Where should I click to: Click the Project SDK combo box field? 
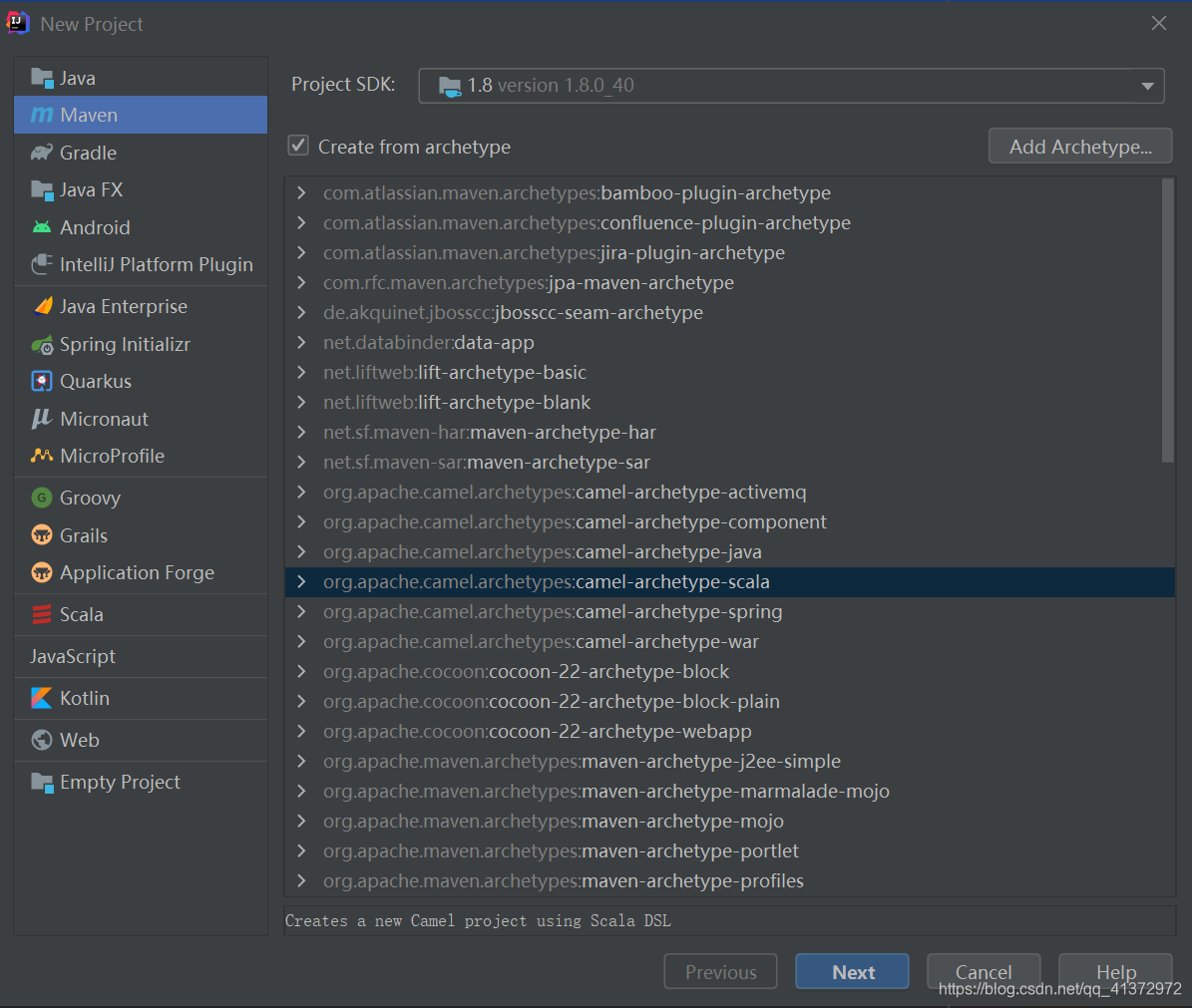pyautogui.click(x=791, y=86)
